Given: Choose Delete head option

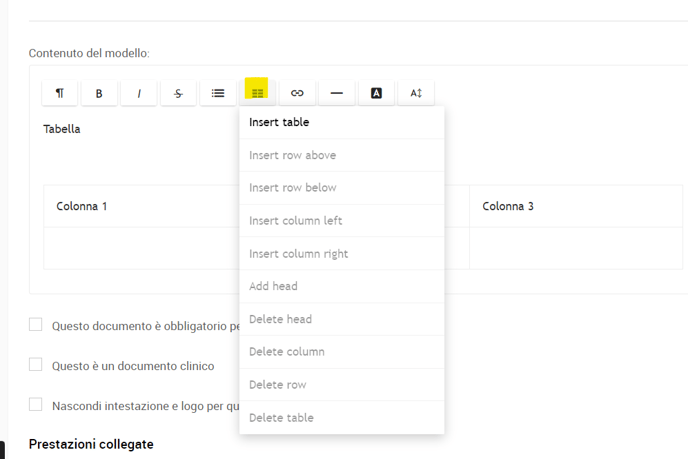Looking at the screenshot, I should click(x=342, y=319).
